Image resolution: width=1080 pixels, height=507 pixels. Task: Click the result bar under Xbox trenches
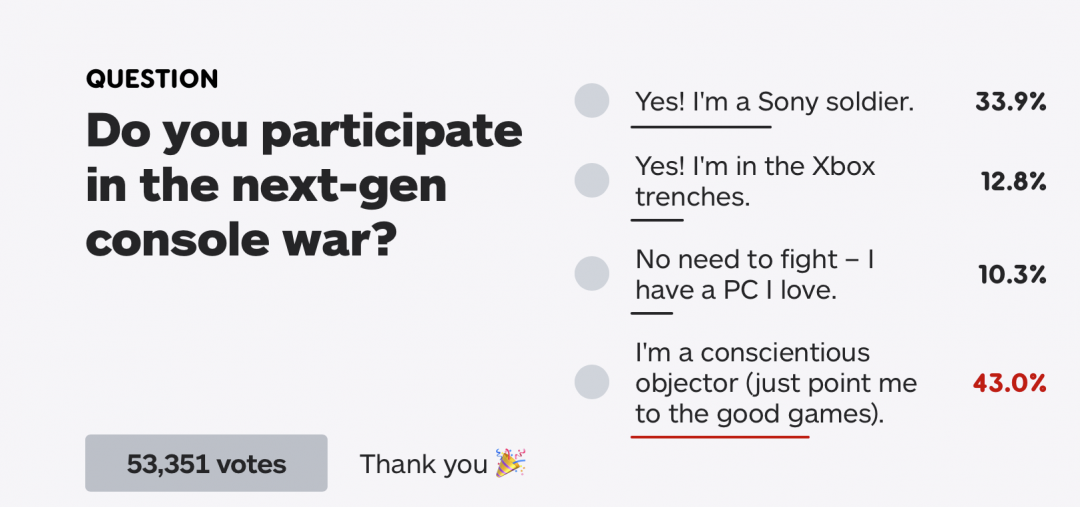[659, 219]
